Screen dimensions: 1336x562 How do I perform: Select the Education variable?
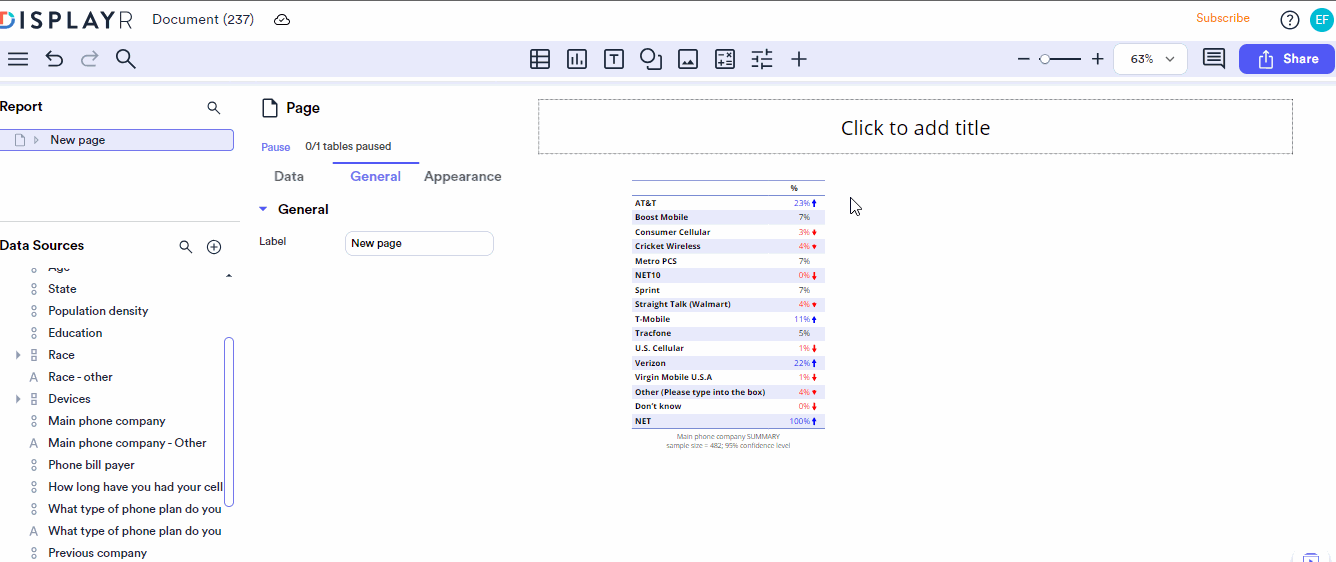click(75, 333)
